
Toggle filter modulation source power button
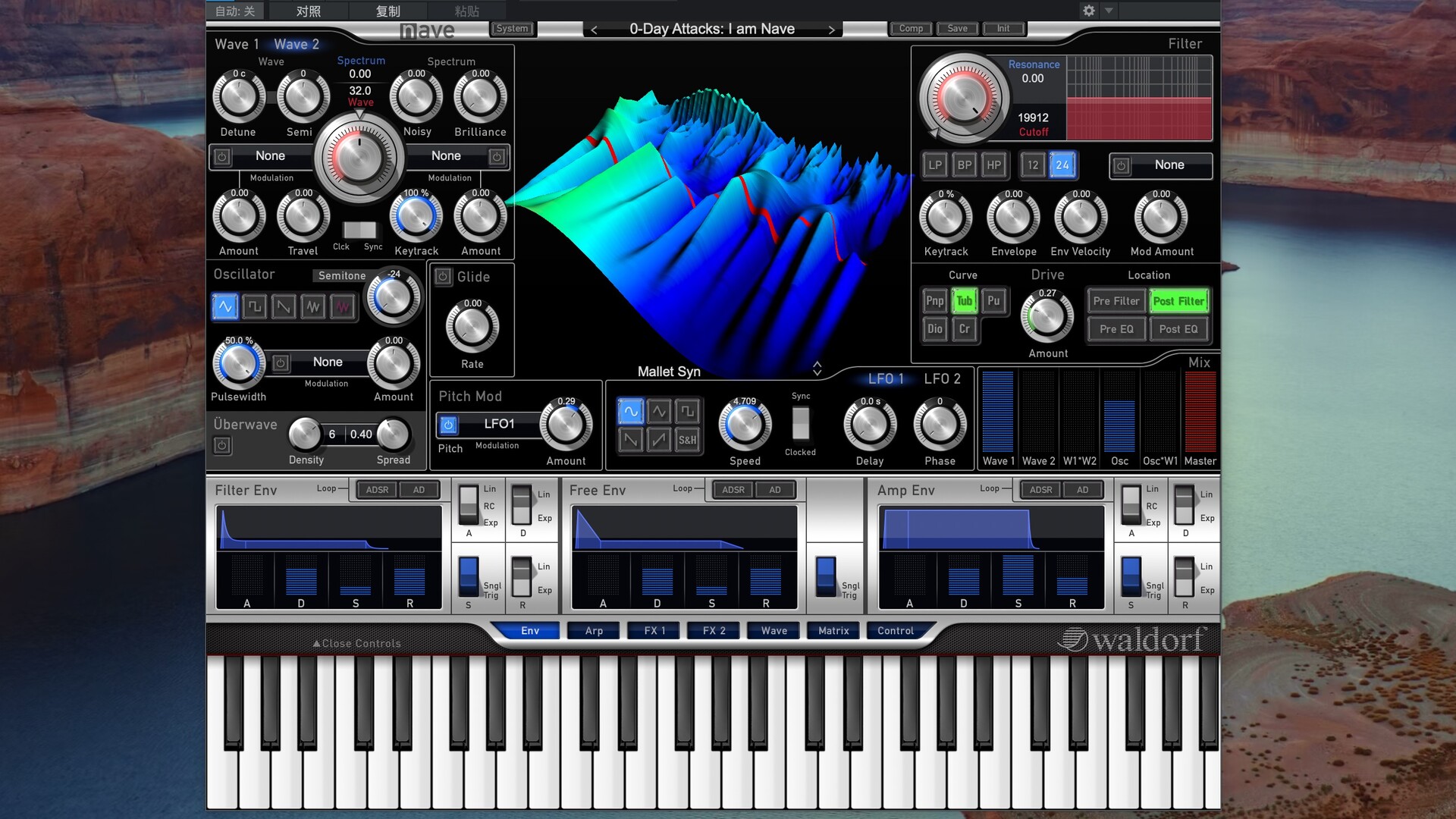[1122, 165]
